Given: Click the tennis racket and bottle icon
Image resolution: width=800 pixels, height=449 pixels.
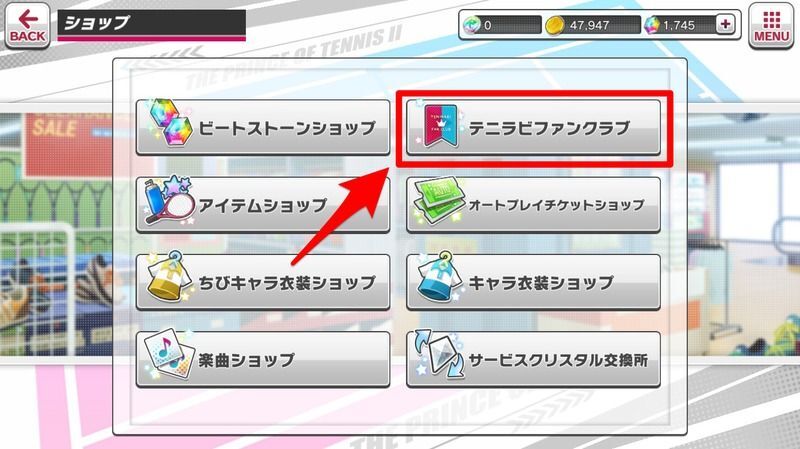Looking at the screenshot, I should [169, 201].
